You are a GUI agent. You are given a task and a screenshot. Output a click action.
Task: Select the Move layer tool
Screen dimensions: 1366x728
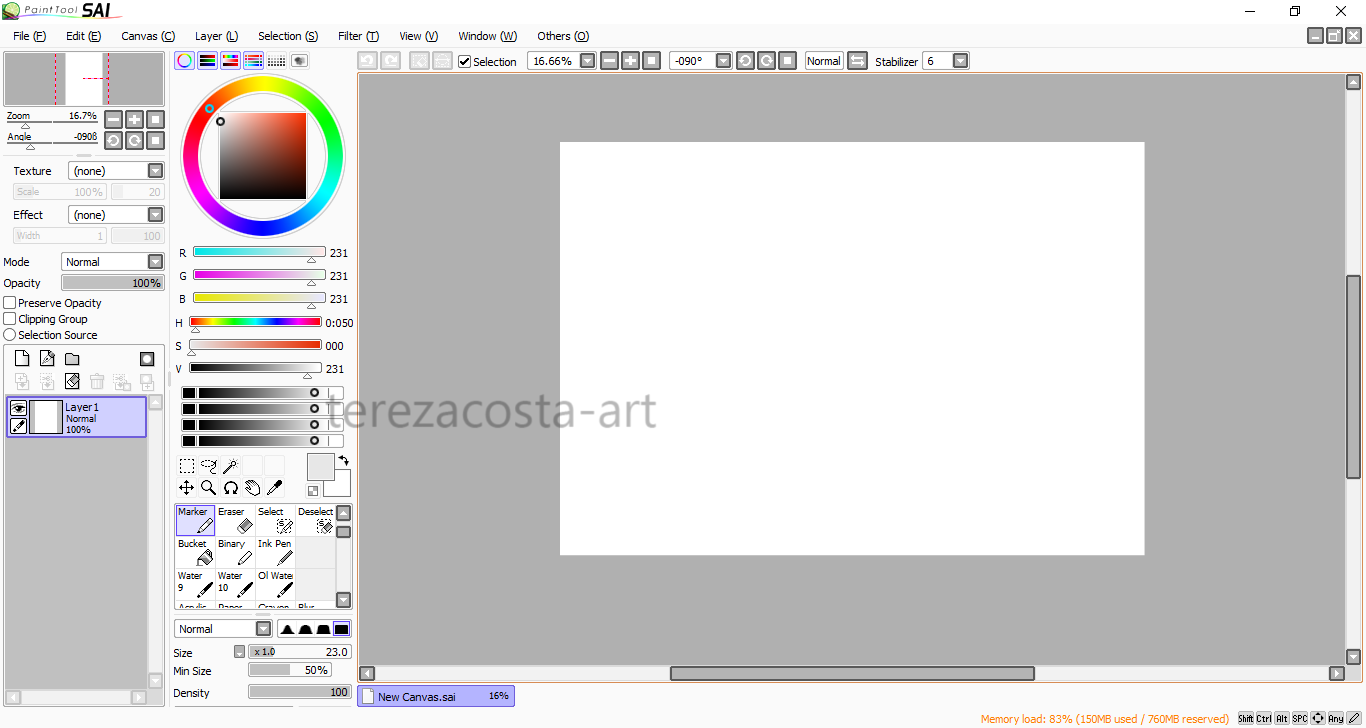tap(187, 488)
